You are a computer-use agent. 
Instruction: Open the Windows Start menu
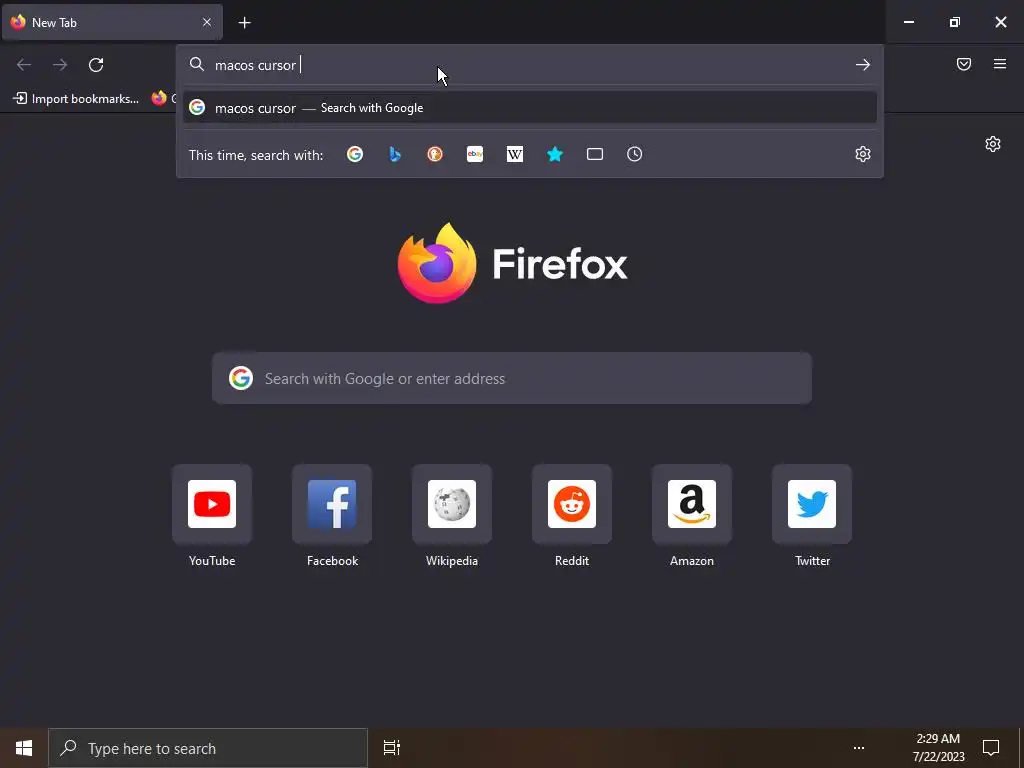pyautogui.click(x=24, y=748)
